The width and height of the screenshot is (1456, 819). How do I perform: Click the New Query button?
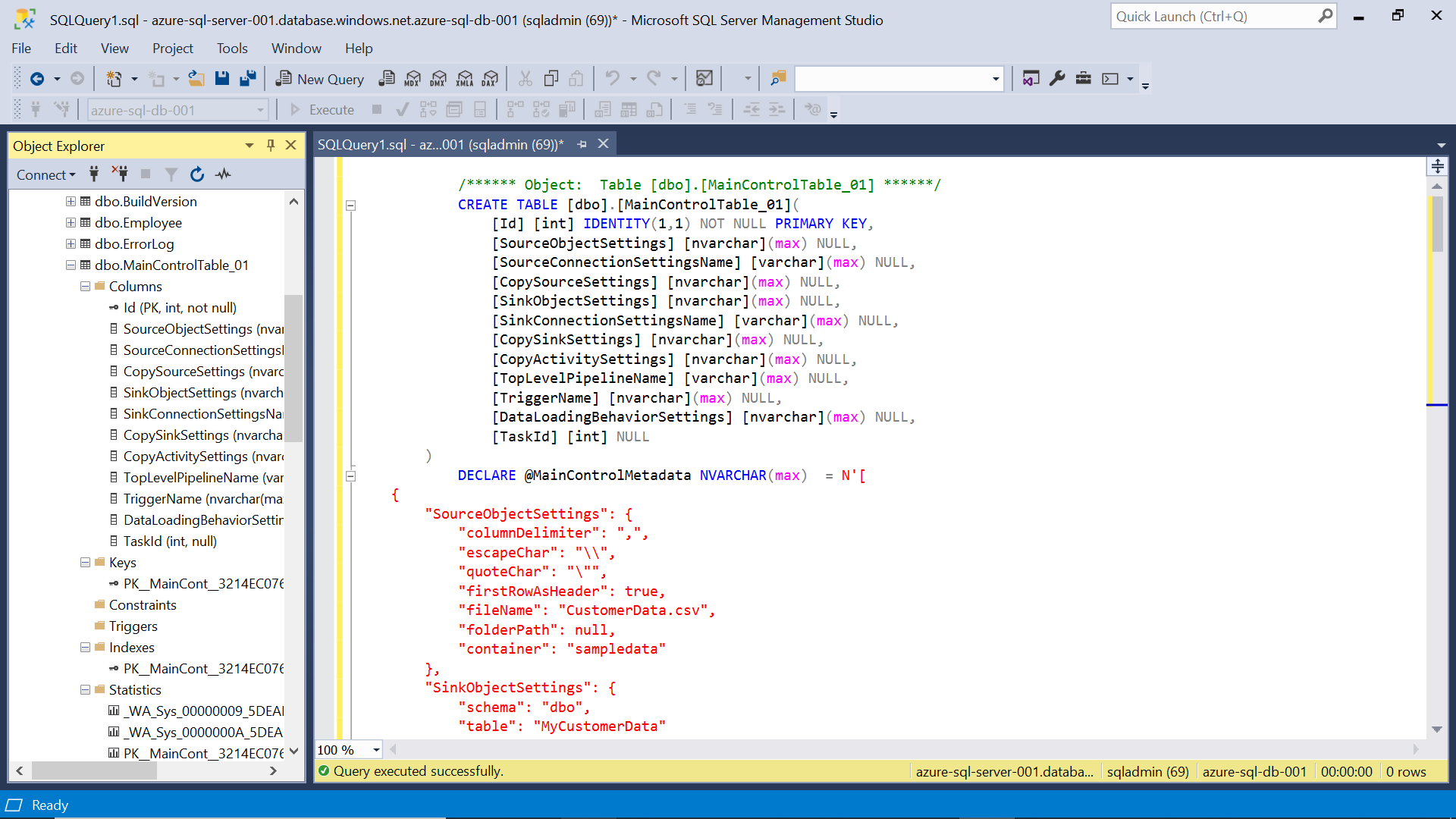point(320,79)
